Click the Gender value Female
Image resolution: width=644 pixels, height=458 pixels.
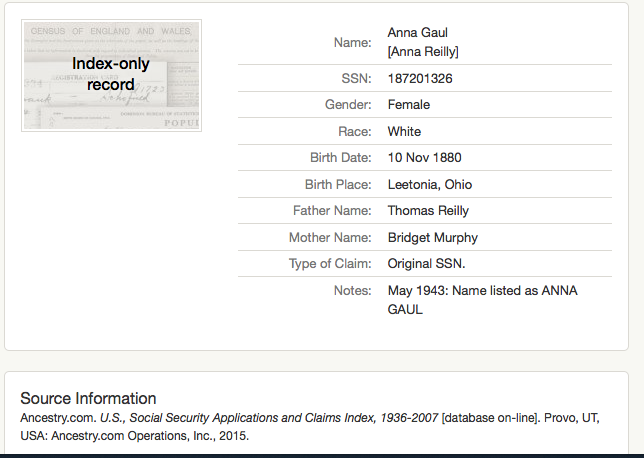coord(409,105)
